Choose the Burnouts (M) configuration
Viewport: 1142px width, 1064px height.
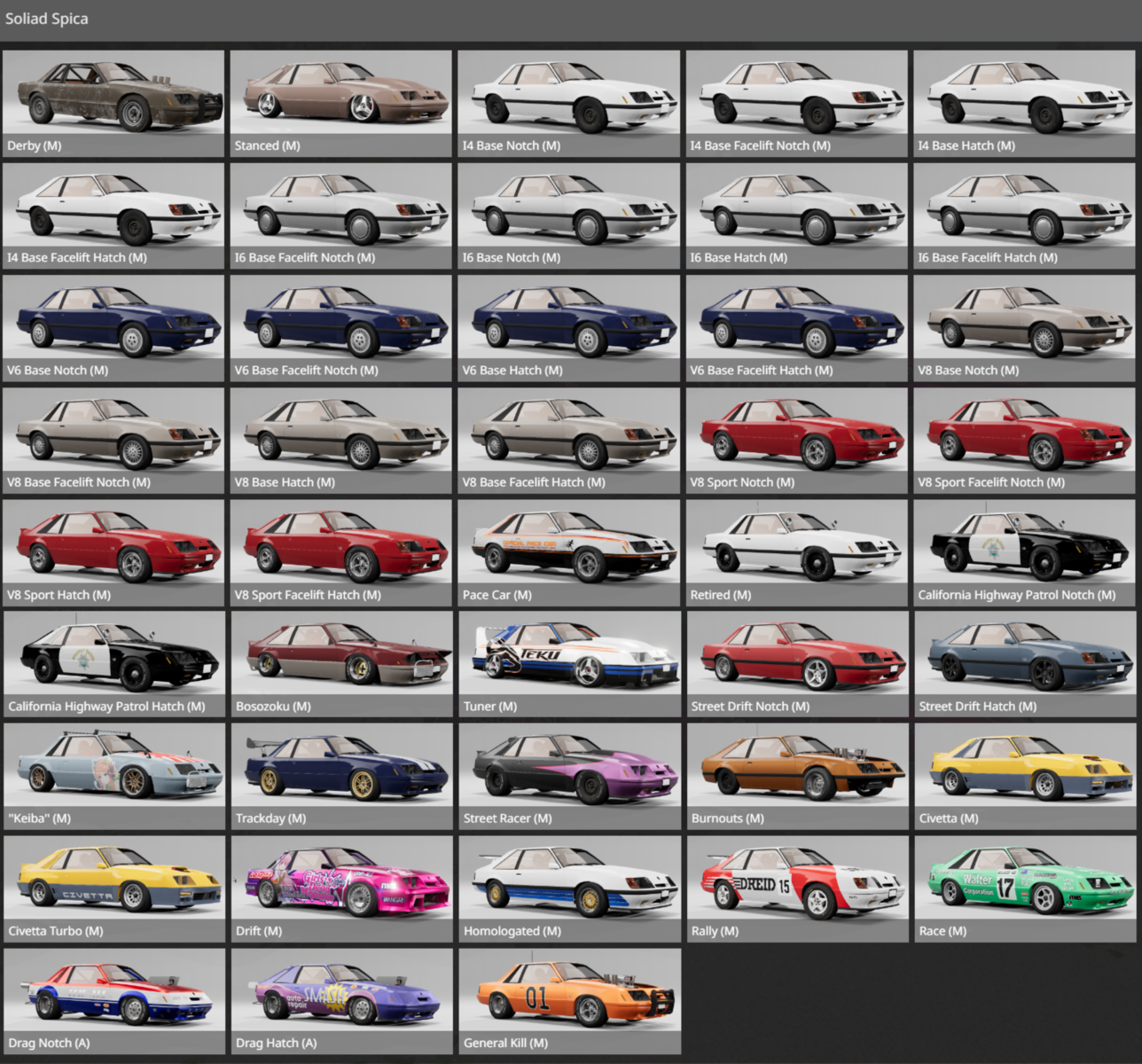797,777
